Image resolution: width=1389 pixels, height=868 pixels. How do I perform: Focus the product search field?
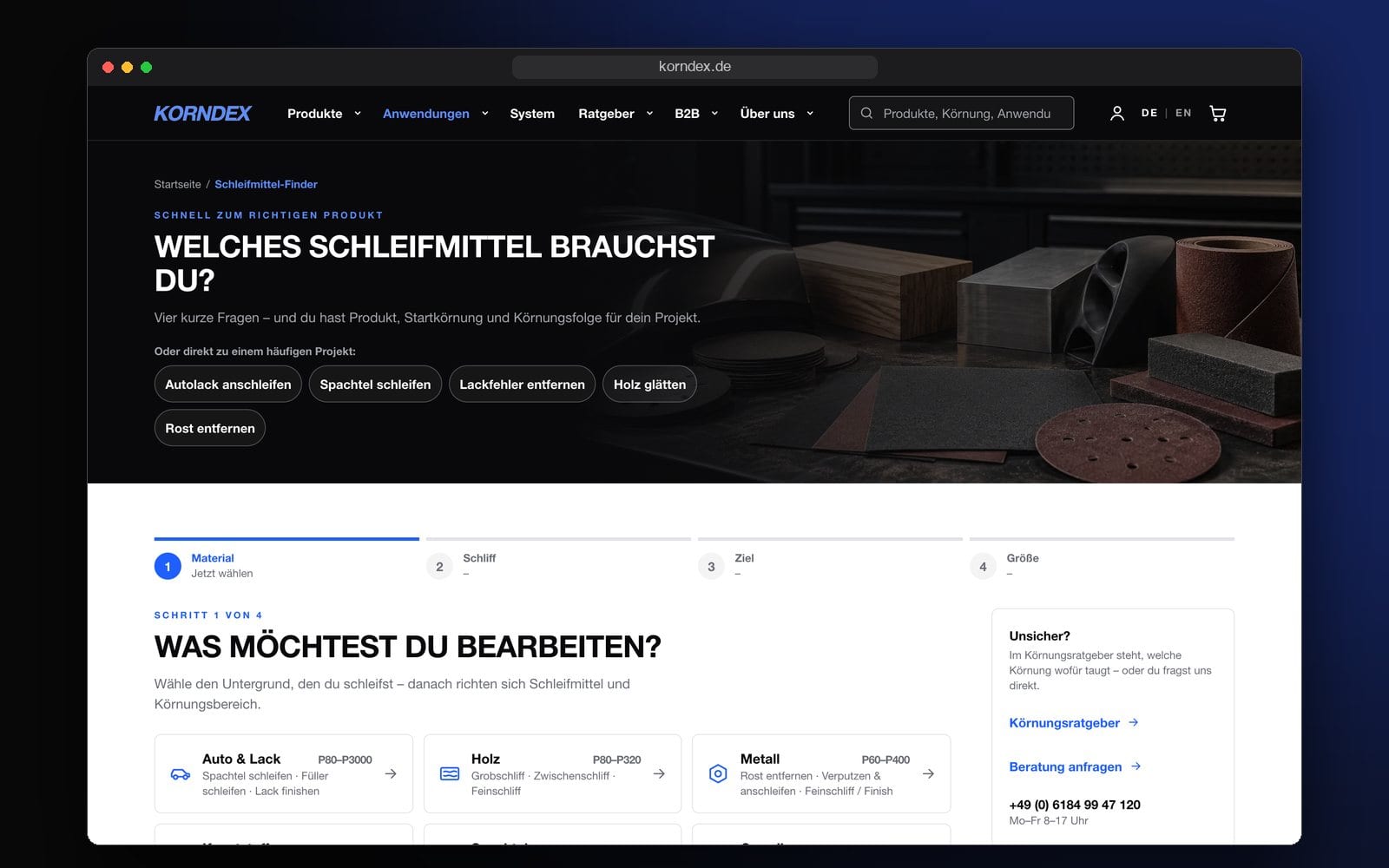(x=961, y=114)
